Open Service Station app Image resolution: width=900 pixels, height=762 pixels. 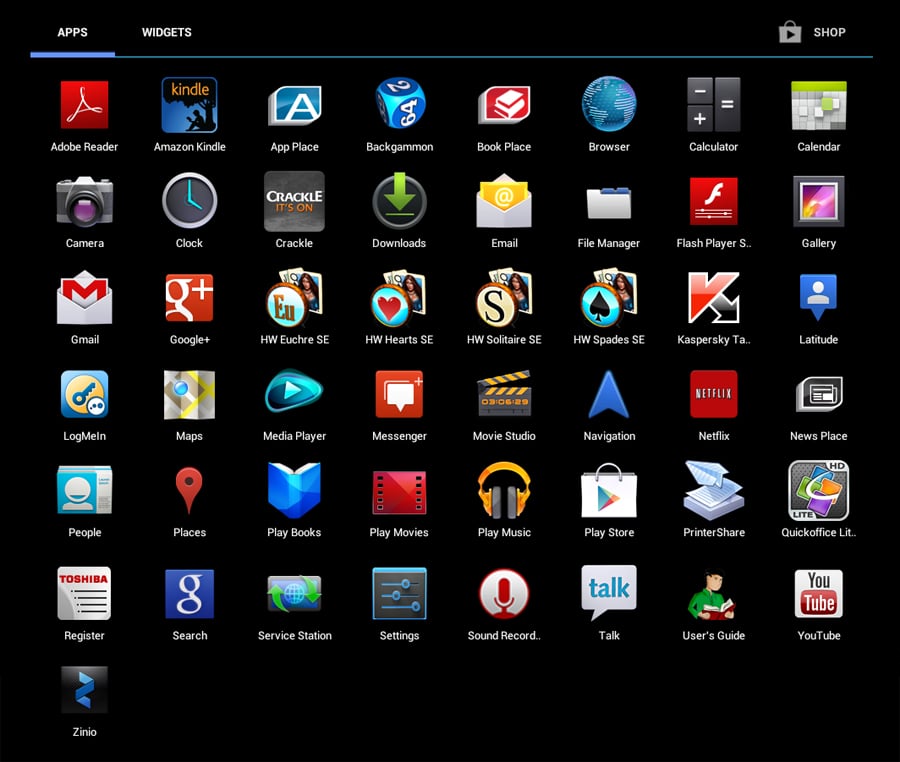294,594
